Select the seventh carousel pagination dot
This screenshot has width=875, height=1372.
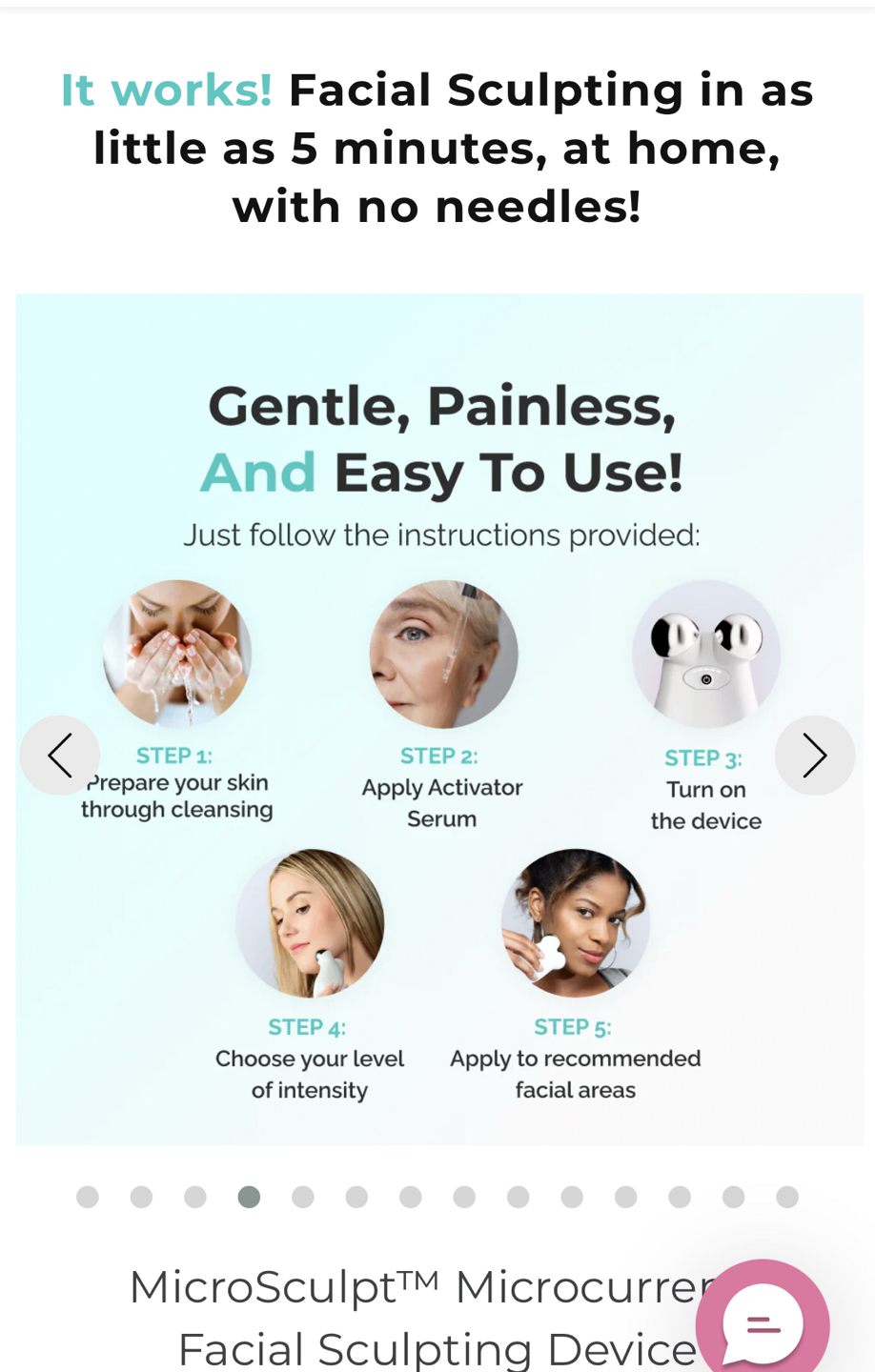(x=411, y=1197)
